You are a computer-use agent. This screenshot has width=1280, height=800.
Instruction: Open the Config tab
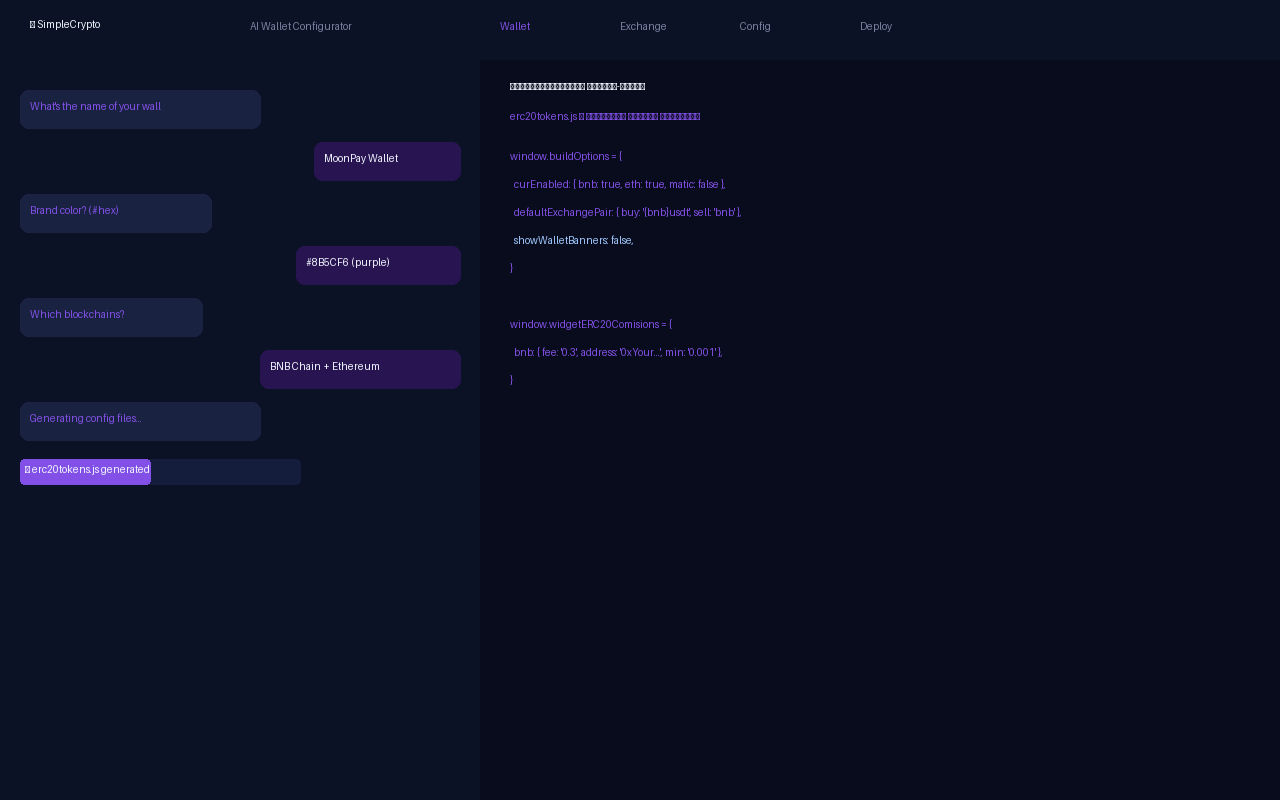755,26
